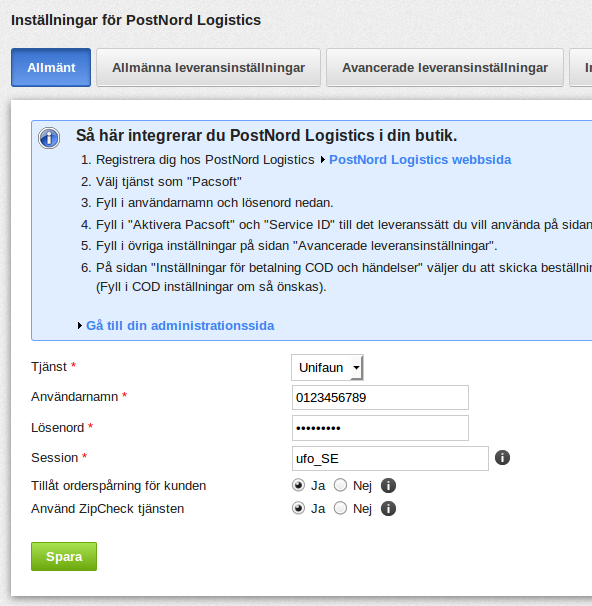Open Avancerade leveransinställningar tab

445,67
